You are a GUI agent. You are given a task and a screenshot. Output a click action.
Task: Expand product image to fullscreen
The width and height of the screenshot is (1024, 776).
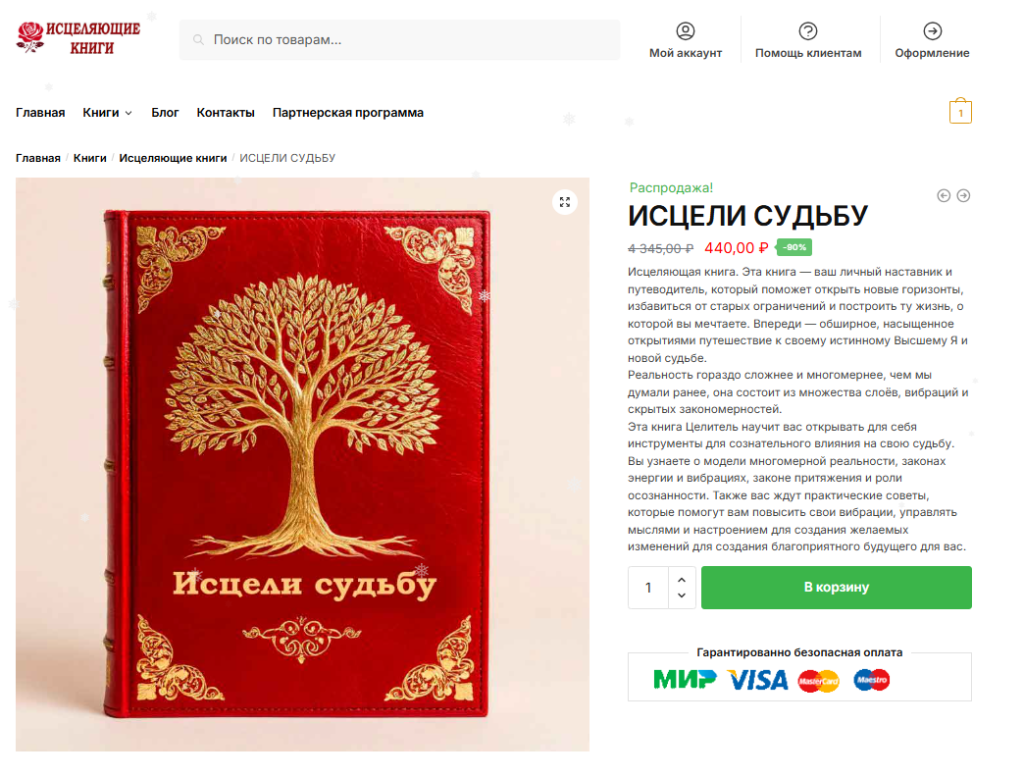coord(565,202)
